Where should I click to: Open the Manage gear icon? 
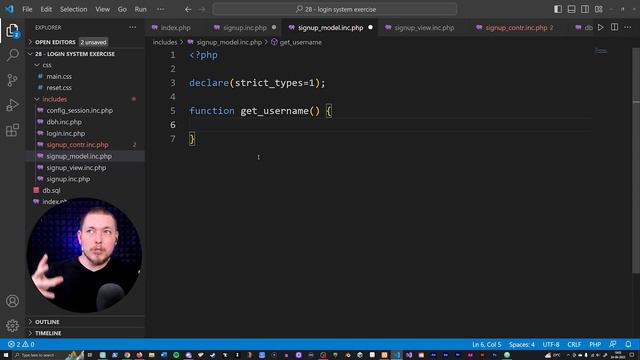click(12, 325)
